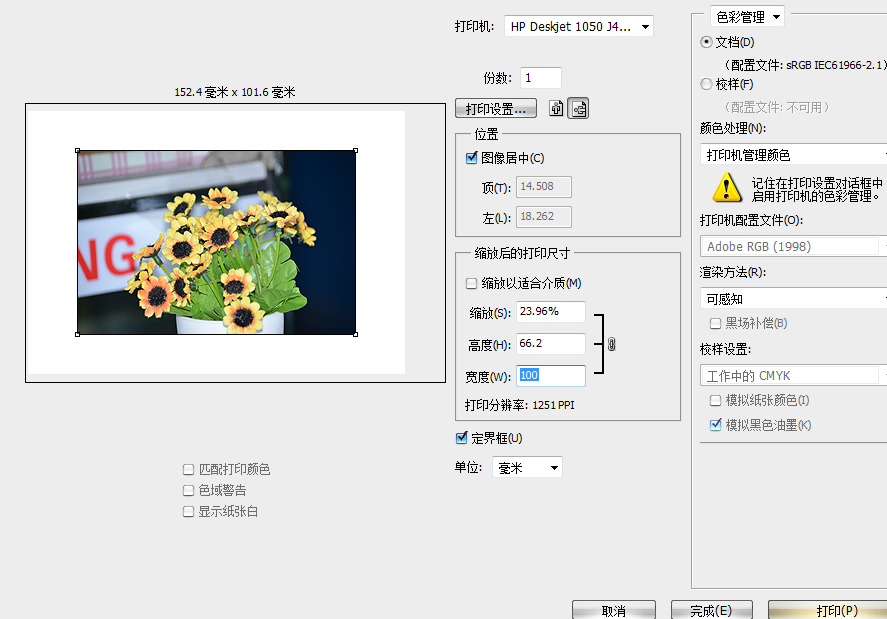
Task: Click the sunflower image print preview
Action: click(x=217, y=242)
